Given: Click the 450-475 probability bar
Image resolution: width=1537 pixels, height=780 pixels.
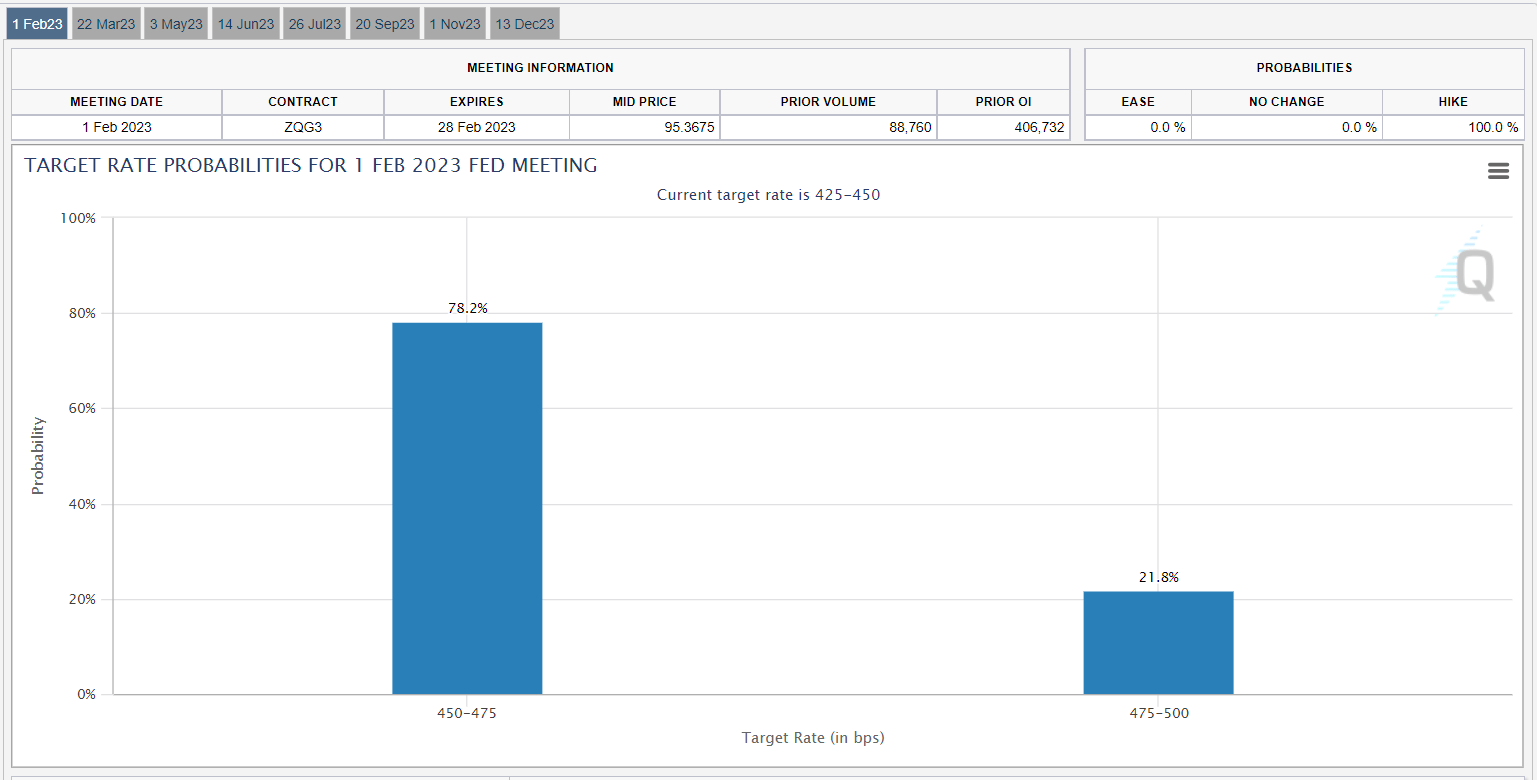Looking at the screenshot, I should click(467, 508).
